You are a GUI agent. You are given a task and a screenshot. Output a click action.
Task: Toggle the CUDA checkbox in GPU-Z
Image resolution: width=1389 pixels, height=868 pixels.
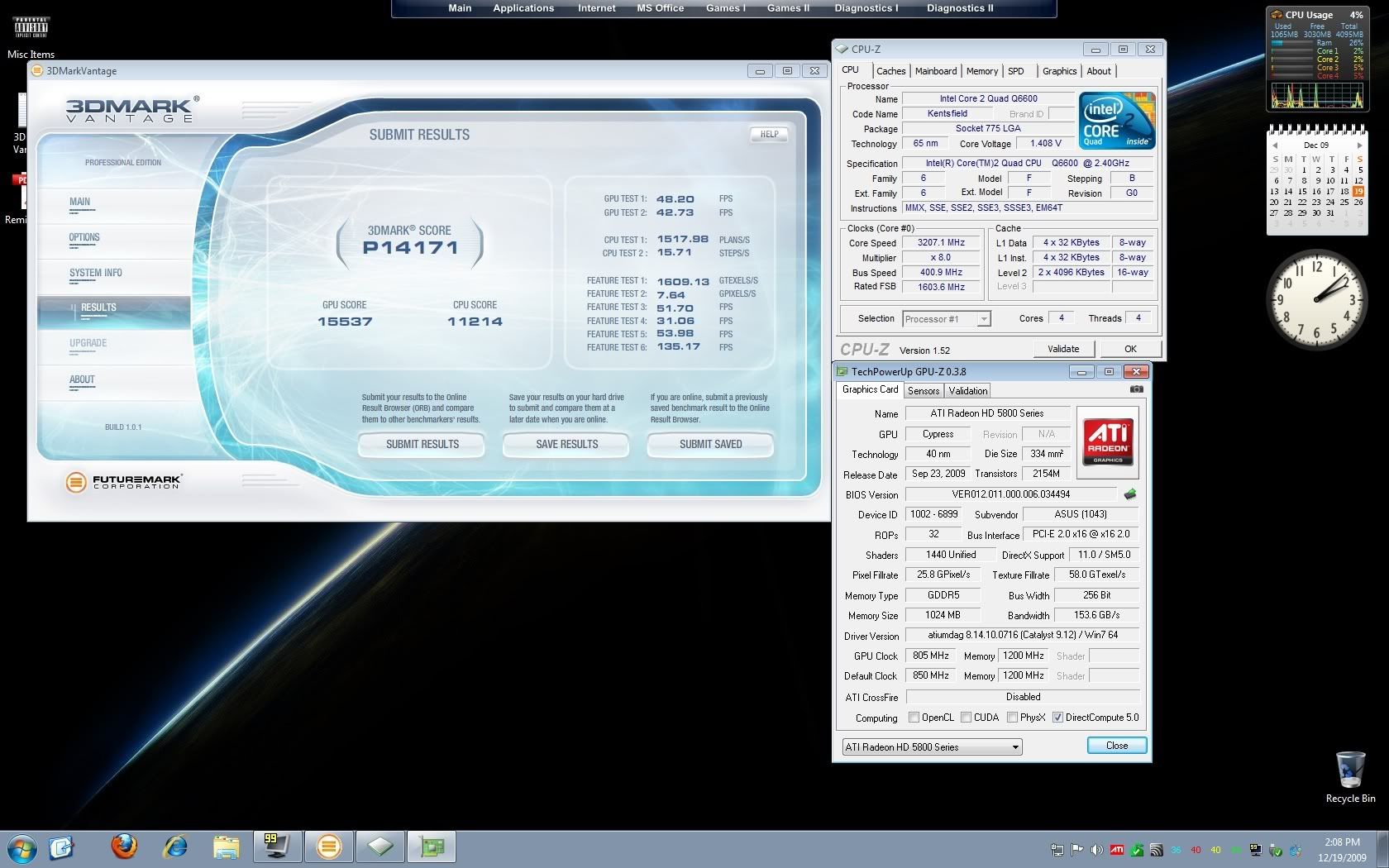[966, 718]
